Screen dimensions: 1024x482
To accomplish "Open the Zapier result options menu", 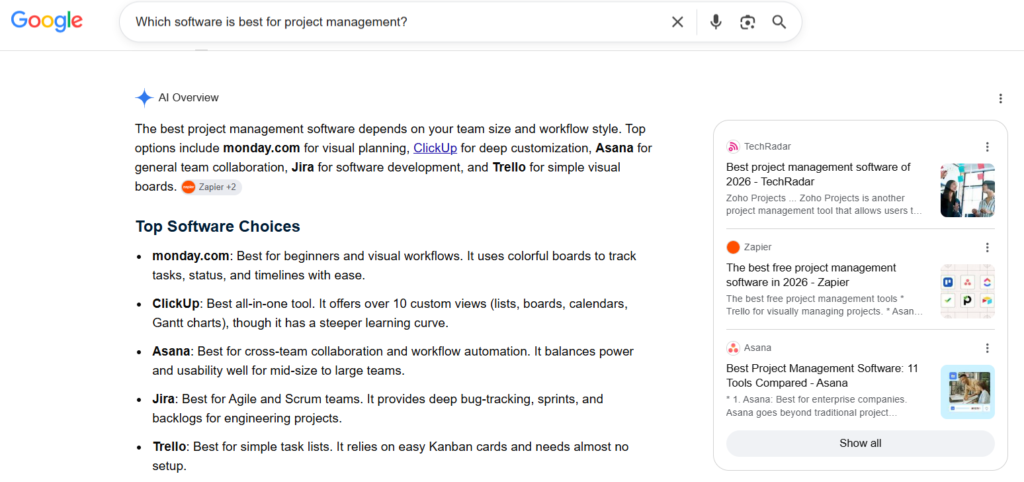I will tap(987, 248).
